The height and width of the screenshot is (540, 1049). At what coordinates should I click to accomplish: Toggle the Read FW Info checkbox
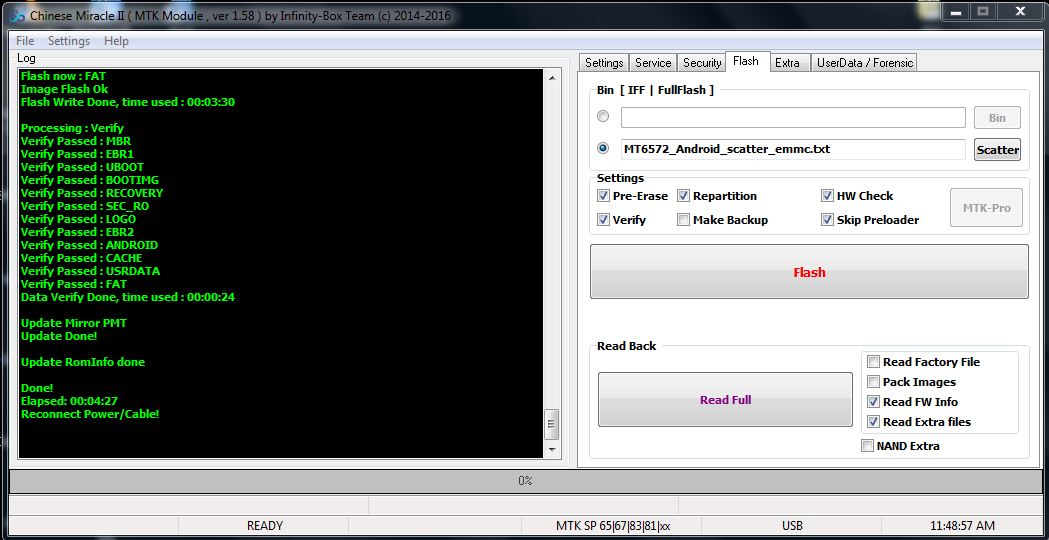pos(873,402)
